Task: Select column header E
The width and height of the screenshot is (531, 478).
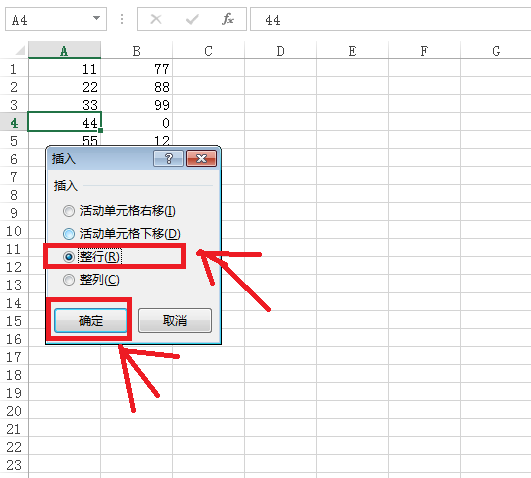Action: (352, 51)
